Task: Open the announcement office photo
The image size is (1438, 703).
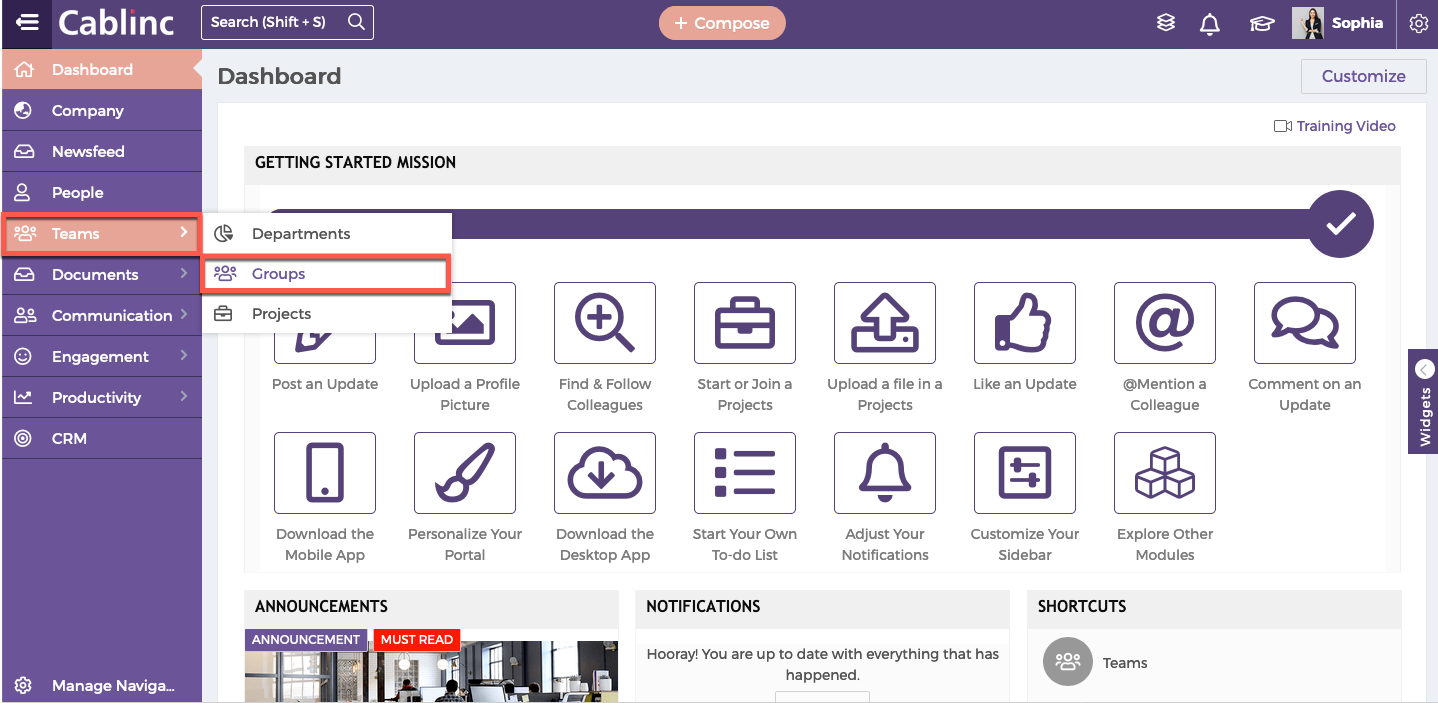Action: coord(431,672)
